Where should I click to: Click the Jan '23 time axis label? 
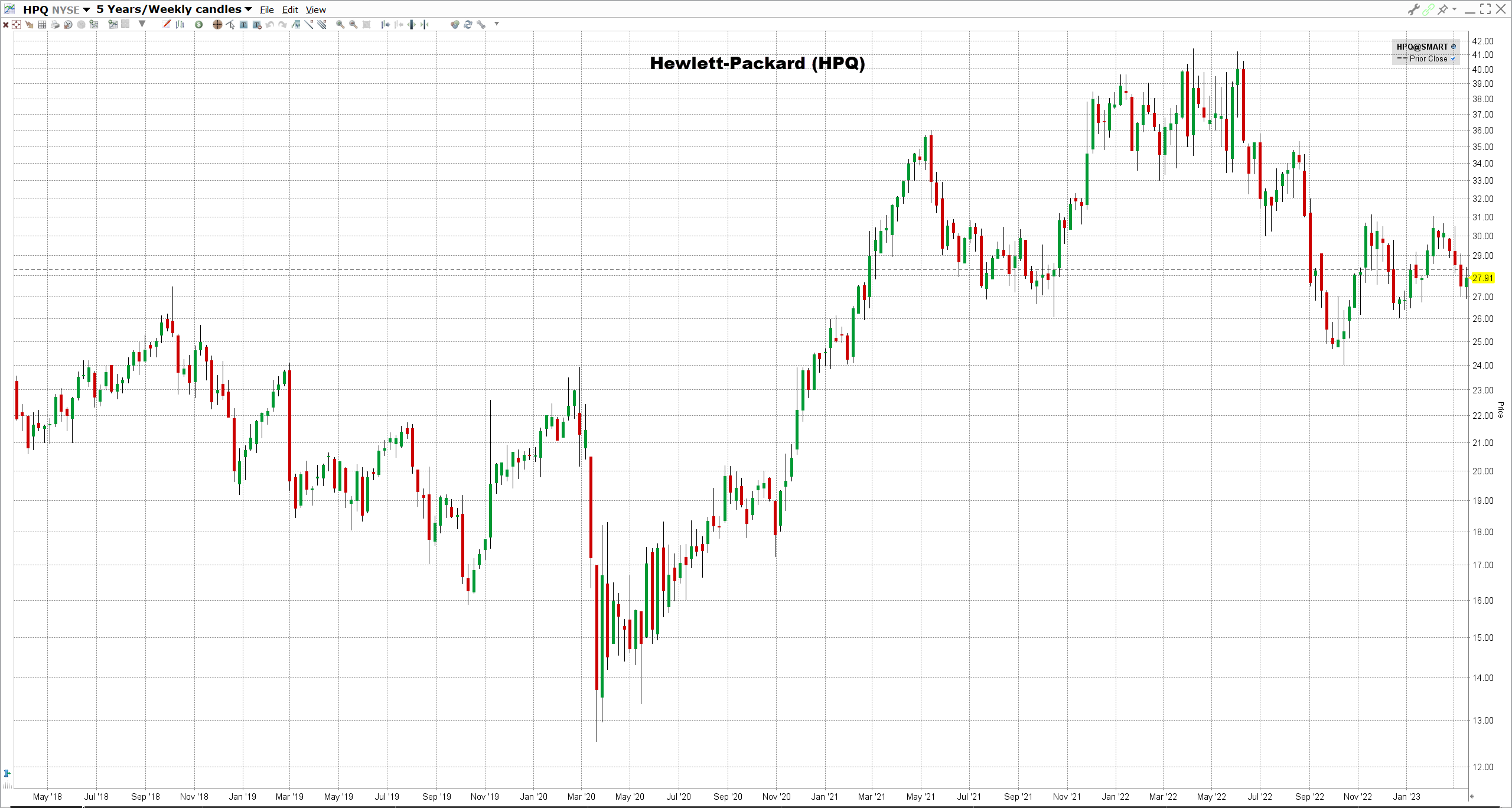(x=1406, y=796)
